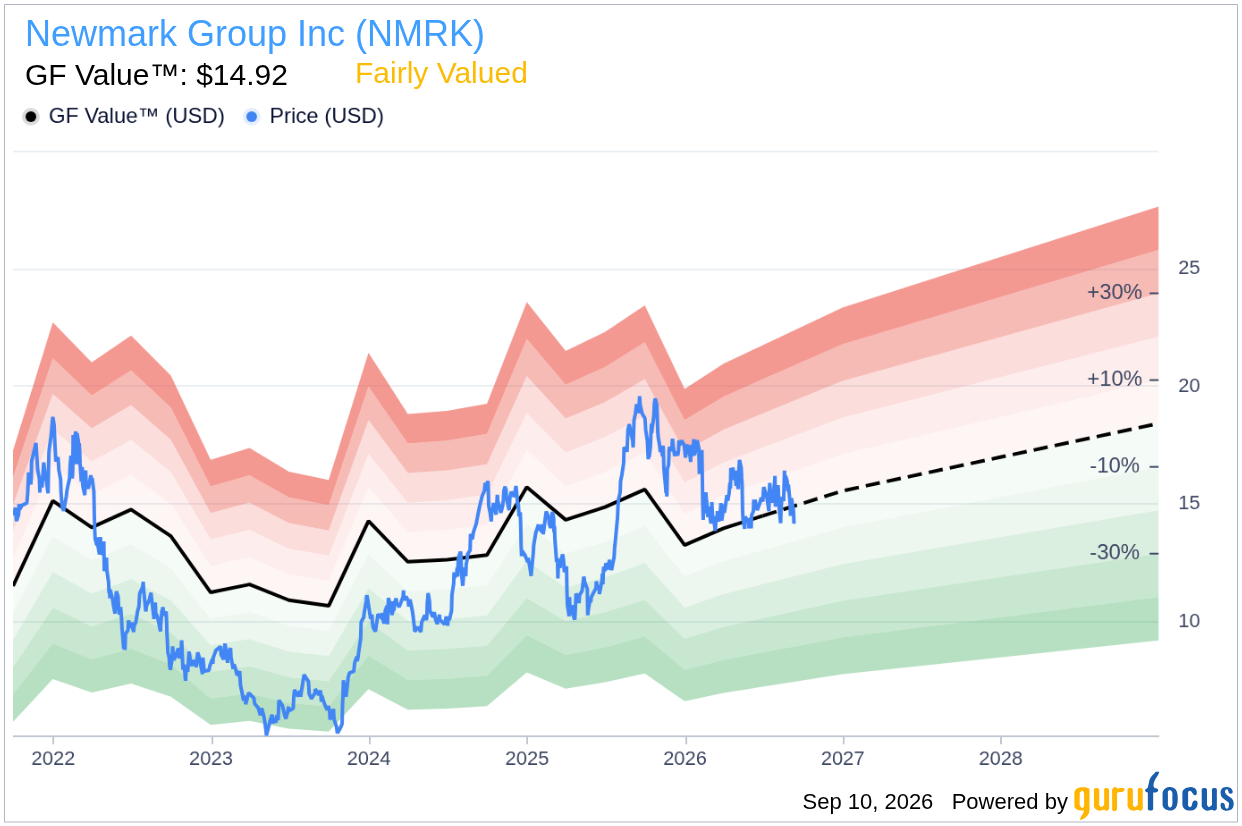This screenshot has width=1242, height=826.
Task: Click the 2025 x-axis label
Action: click(x=527, y=758)
